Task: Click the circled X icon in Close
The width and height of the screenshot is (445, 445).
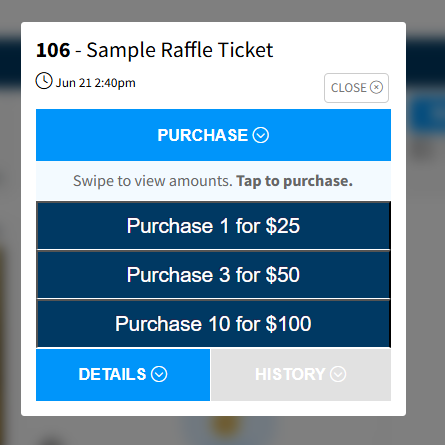Action: pos(376,88)
